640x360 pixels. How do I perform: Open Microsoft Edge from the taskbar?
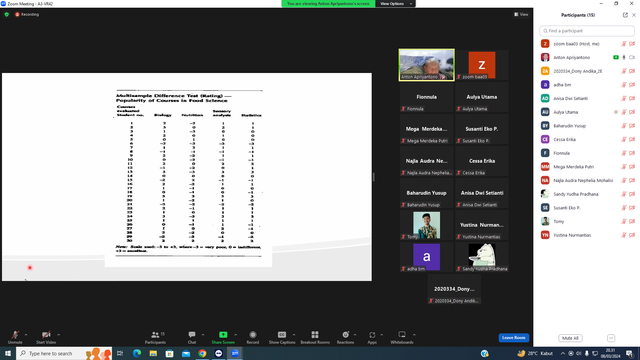(x=137, y=353)
